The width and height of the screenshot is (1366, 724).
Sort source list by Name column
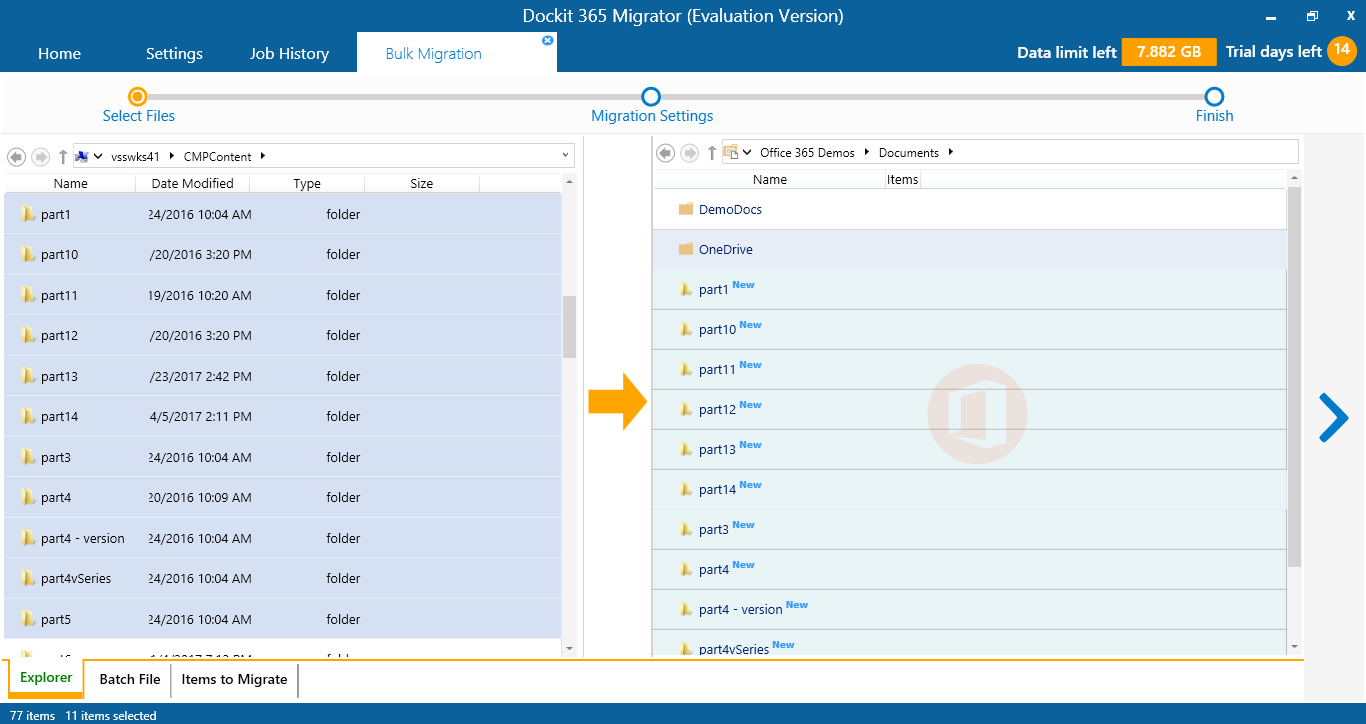coord(70,183)
